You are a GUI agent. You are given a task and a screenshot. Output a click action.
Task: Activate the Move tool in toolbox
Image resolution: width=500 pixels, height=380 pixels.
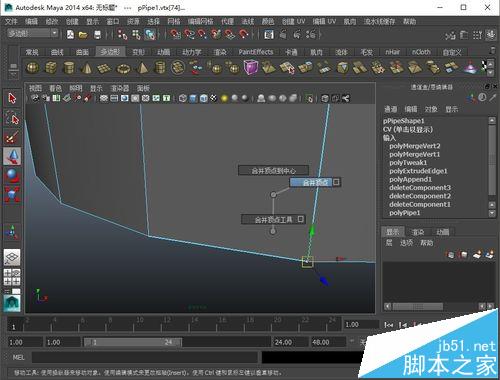[12, 156]
